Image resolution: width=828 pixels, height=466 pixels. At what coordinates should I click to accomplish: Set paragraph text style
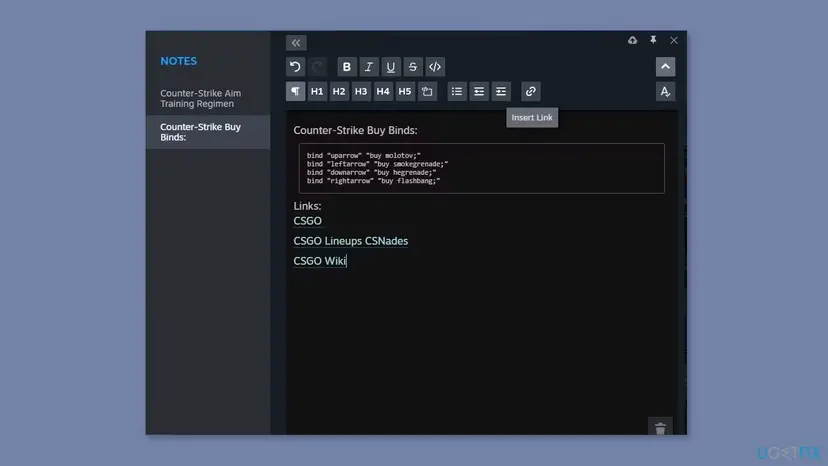tap(295, 91)
